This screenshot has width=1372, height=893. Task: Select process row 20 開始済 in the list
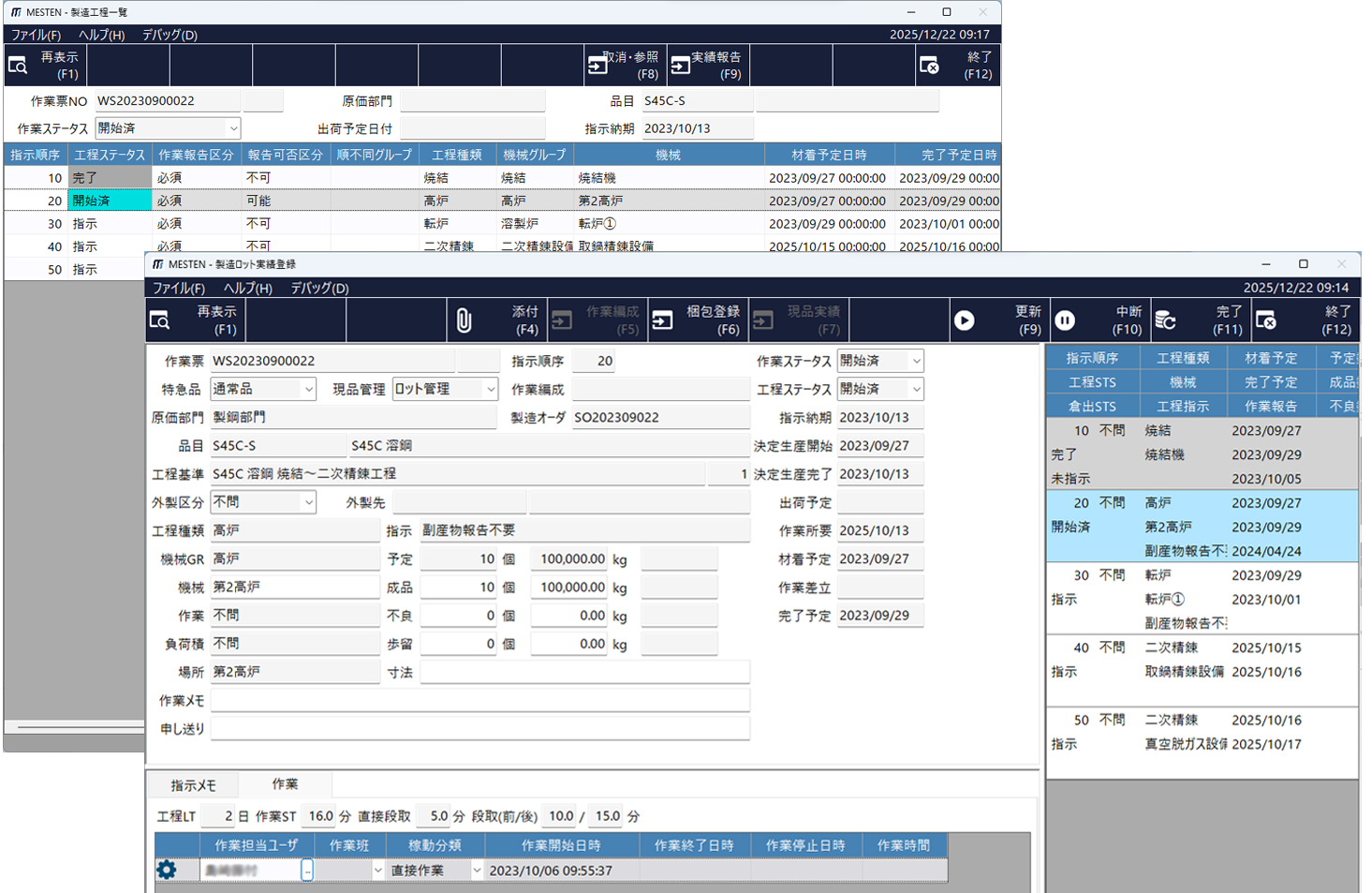tap(1199, 527)
